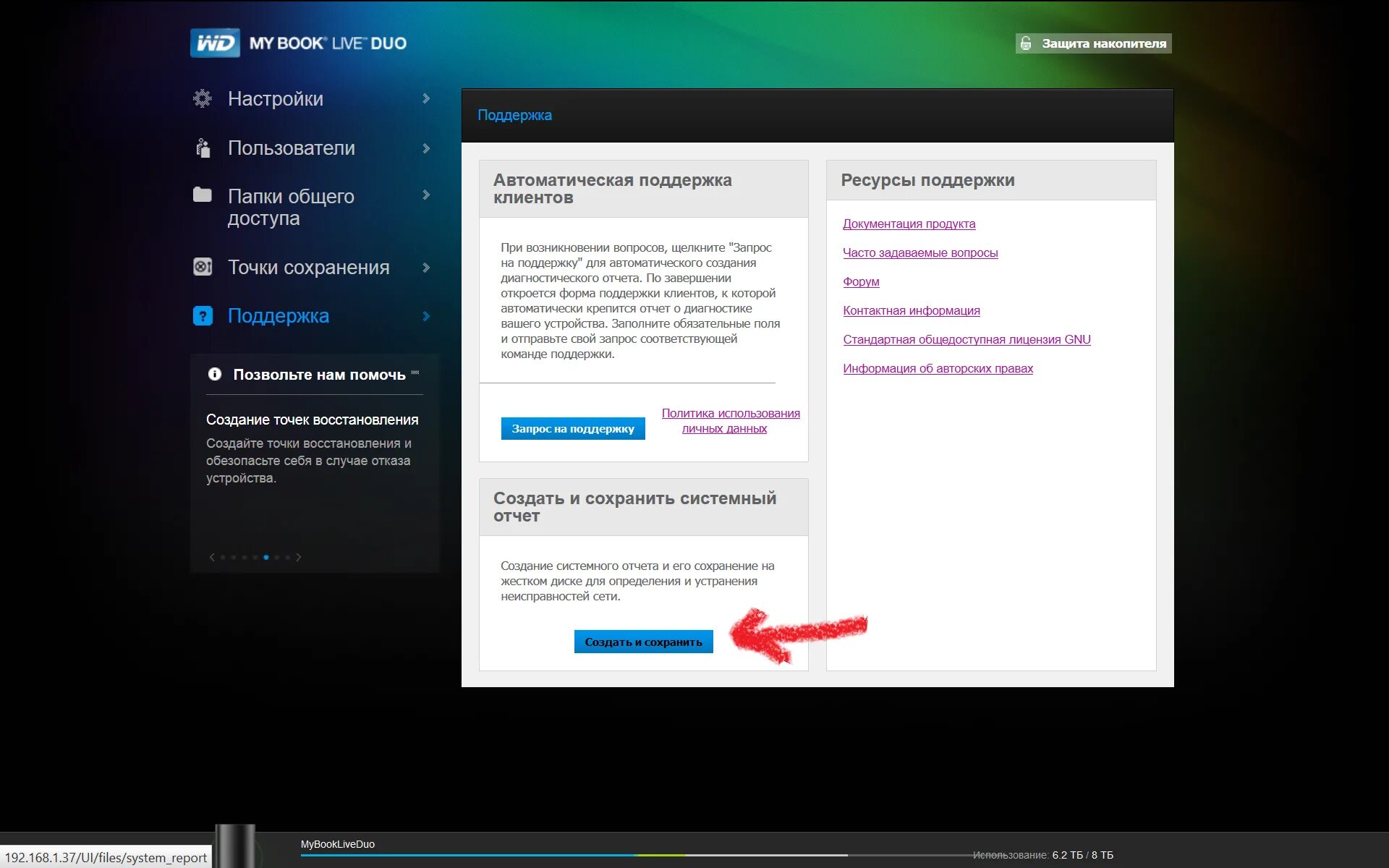
Task: Go to previous help tip with left arrow
Action: [x=212, y=557]
